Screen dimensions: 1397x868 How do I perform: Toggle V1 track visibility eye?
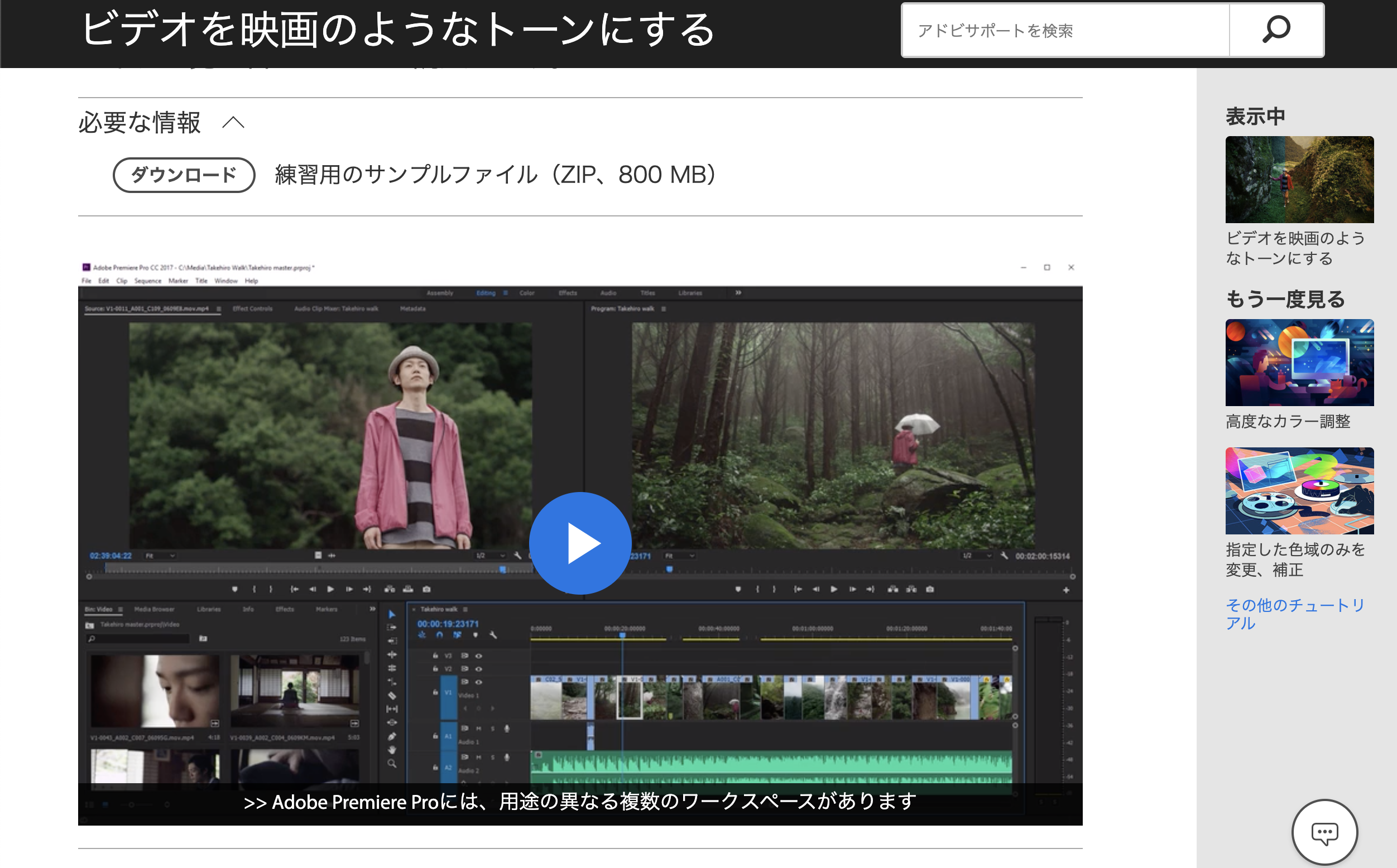point(478,682)
